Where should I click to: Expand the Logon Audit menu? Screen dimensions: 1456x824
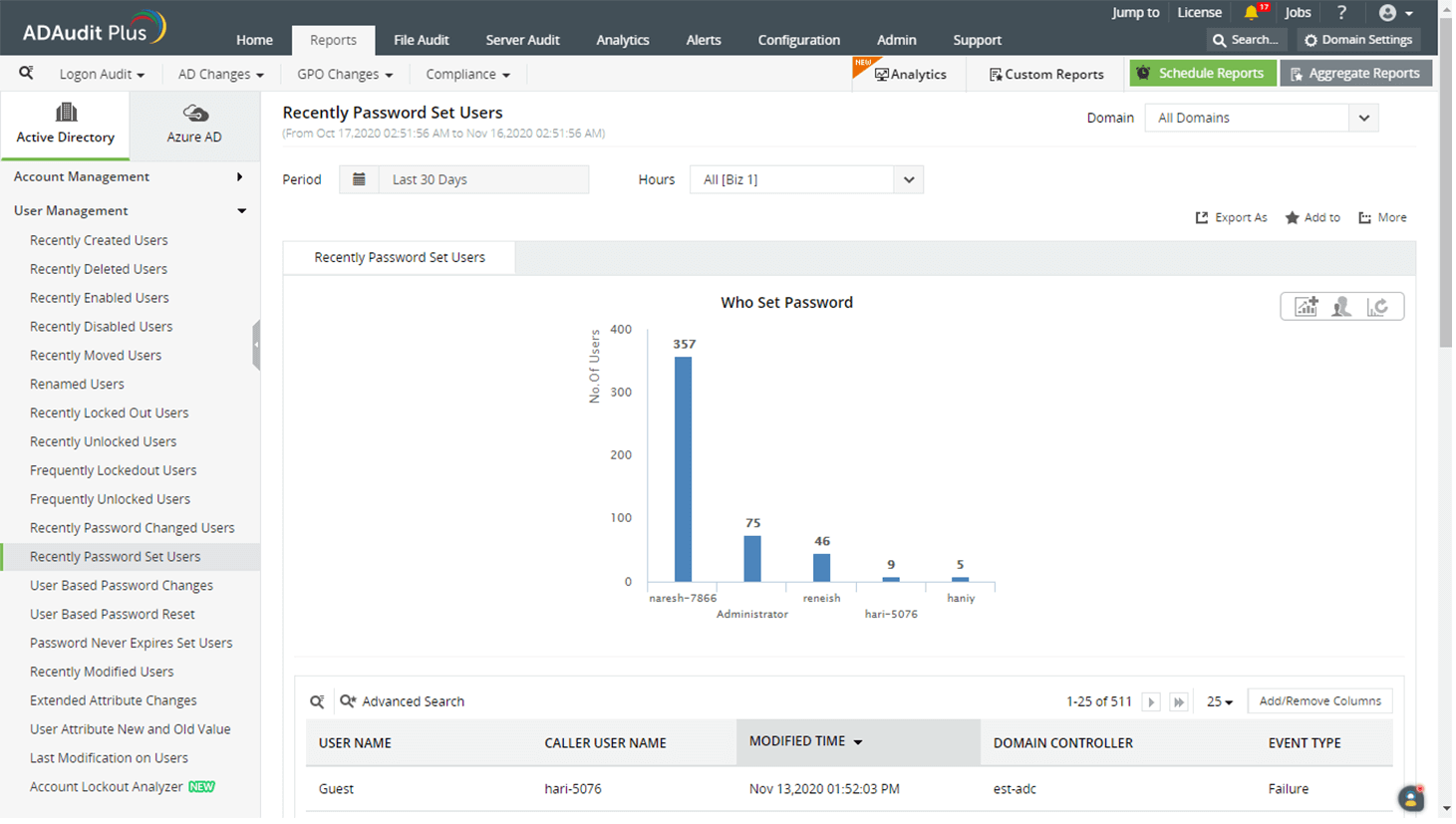(102, 74)
